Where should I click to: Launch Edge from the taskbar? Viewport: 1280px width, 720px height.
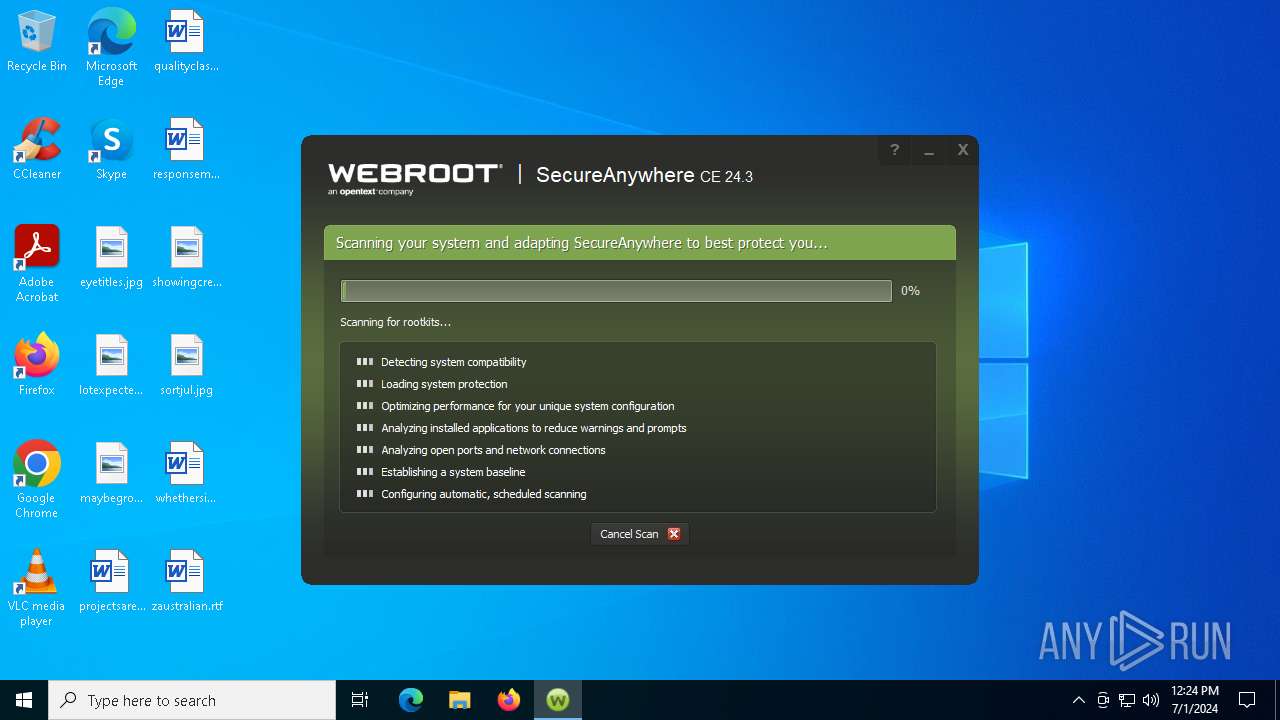click(x=411, y=700)
